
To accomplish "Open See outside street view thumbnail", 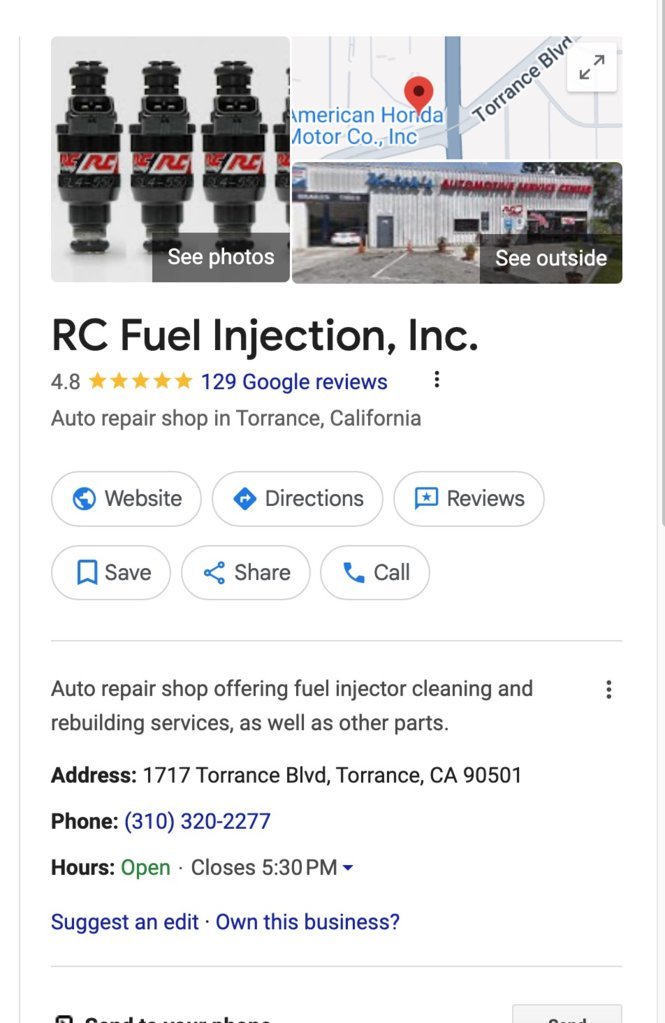I will tap(457, 222).
